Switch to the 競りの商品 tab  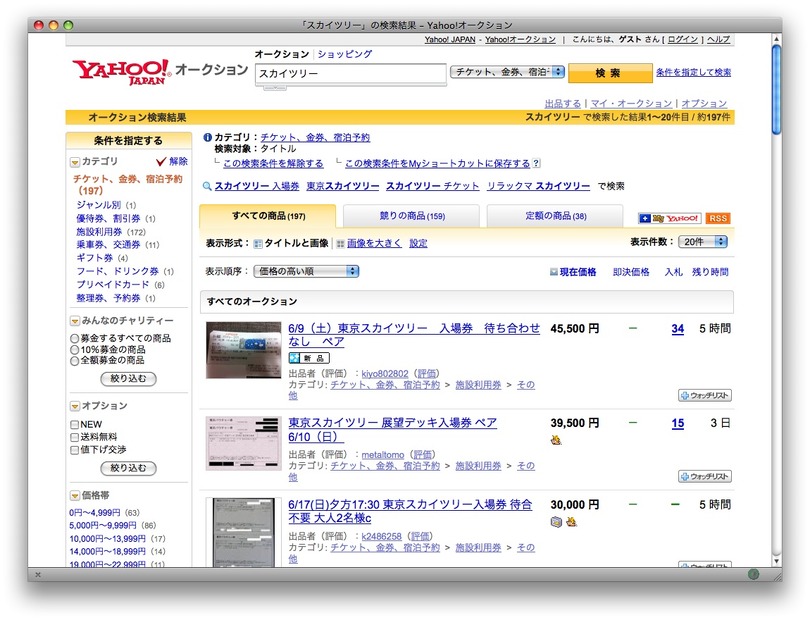tap(412, 216)
